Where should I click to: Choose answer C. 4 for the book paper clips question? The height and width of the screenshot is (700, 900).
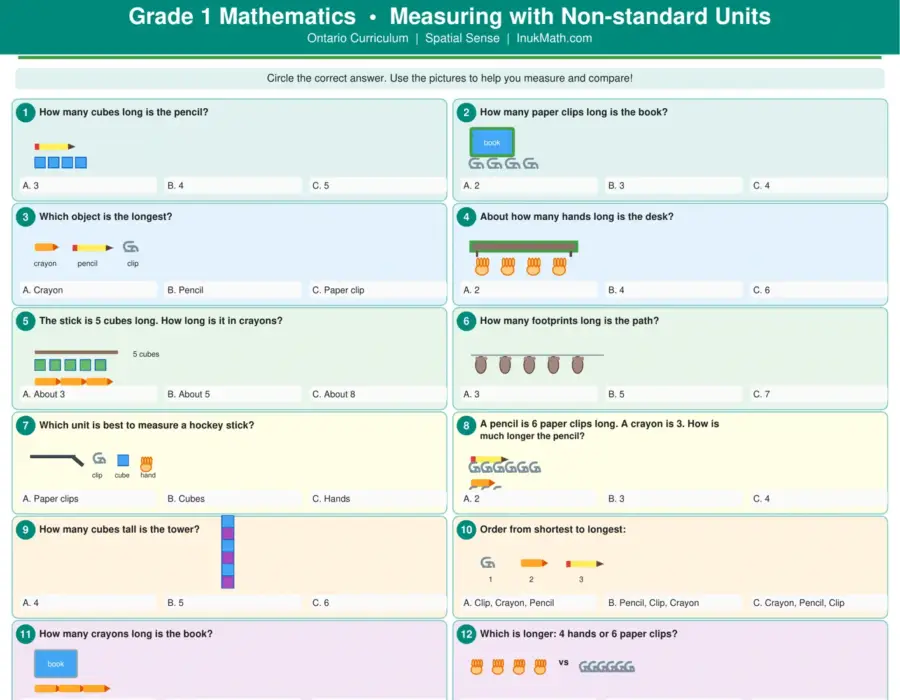point(818,185)
